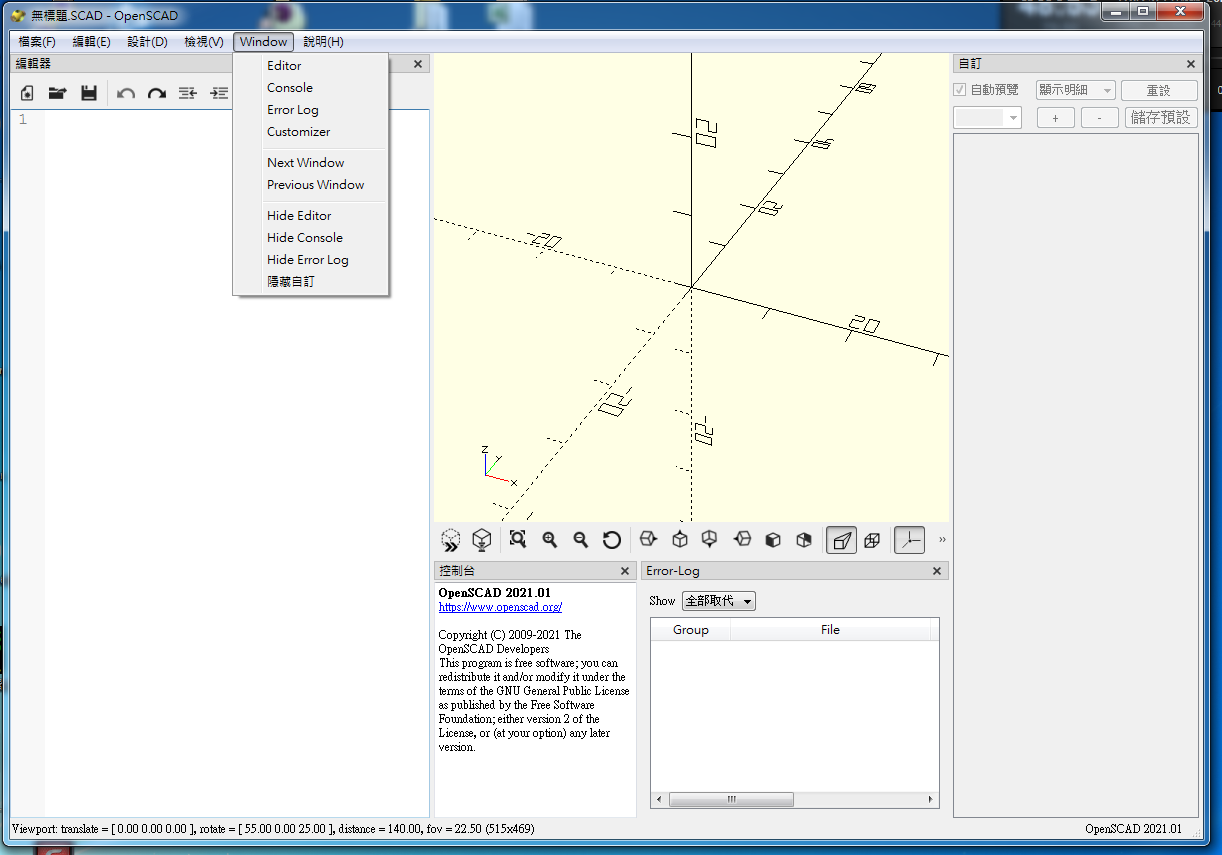Click the Error-Log horizontal scrollbar thumb

point(731,800)
